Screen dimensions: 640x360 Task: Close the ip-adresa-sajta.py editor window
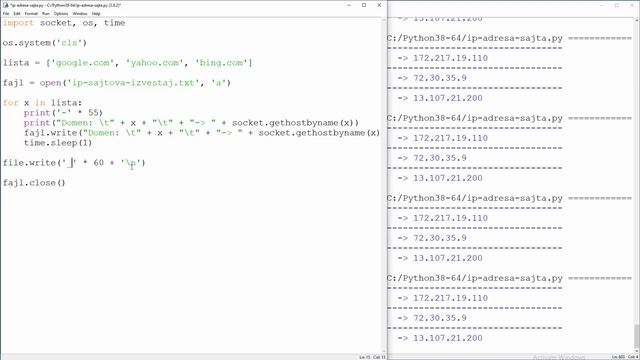point(379,5)
